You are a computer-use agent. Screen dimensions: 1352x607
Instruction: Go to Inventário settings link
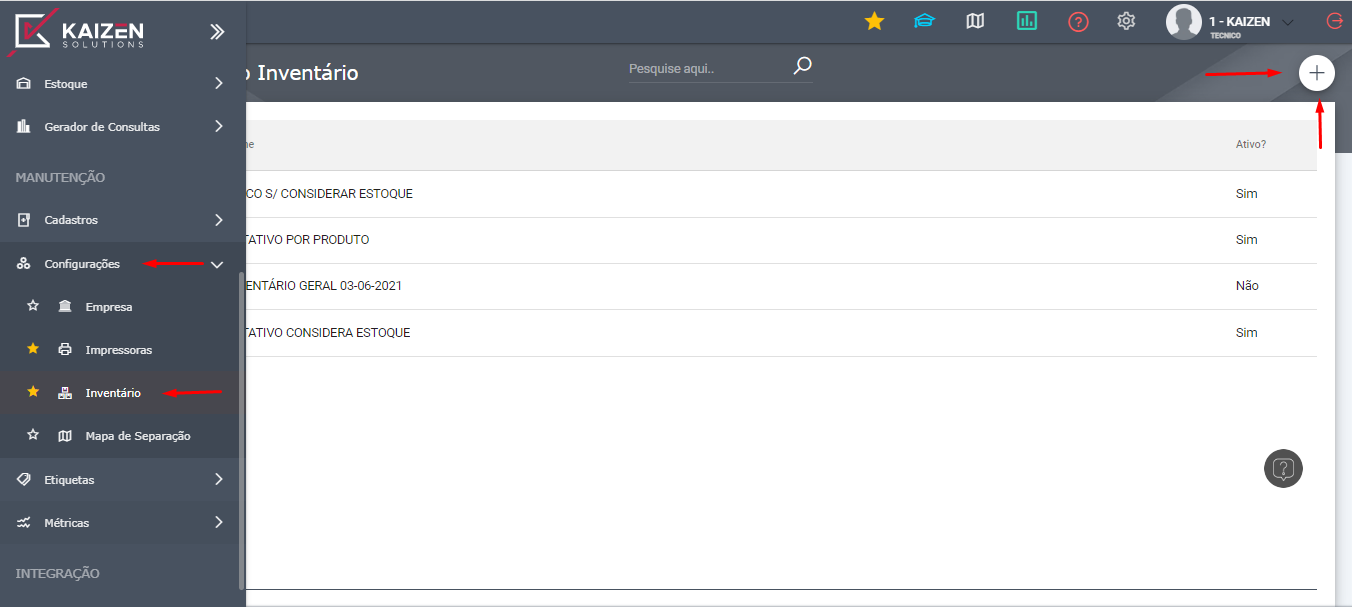(x=113, y=393)
